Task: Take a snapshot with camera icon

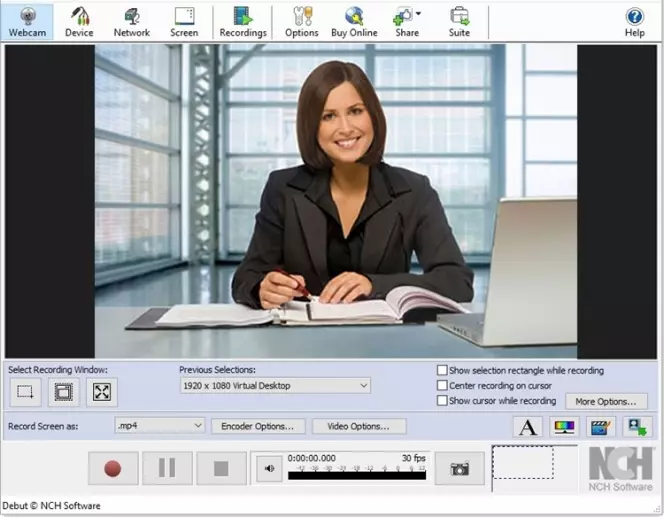Action: point(459,468)
